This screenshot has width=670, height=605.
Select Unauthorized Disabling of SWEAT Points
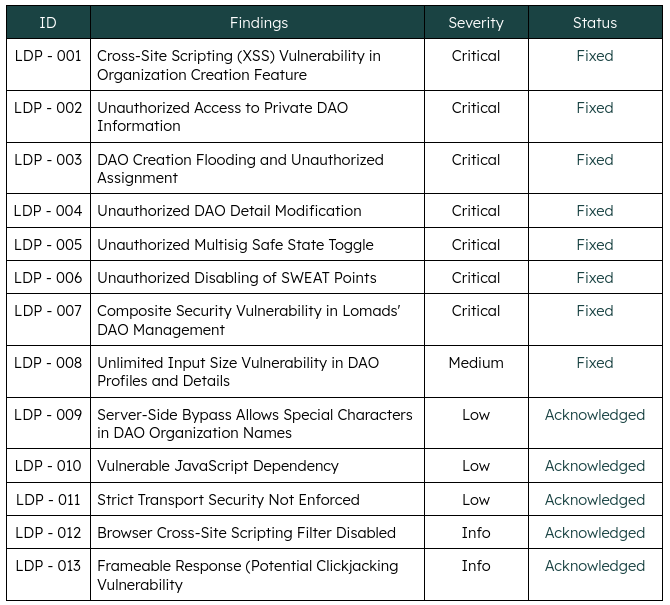point(237,278)
